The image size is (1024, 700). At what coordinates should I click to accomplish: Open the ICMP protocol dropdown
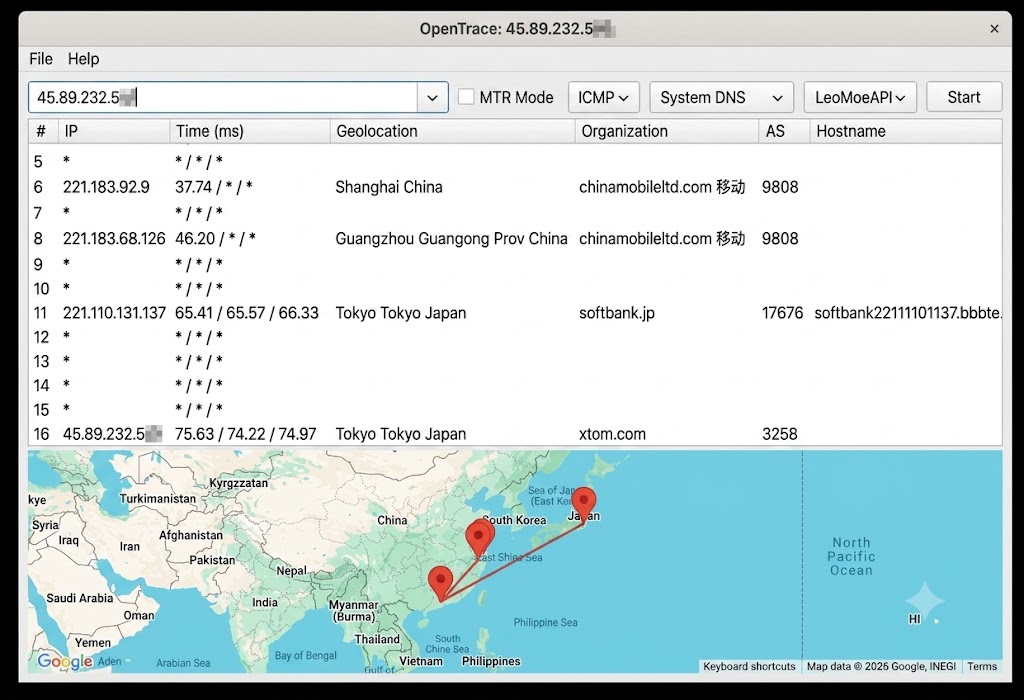(603, 97)
